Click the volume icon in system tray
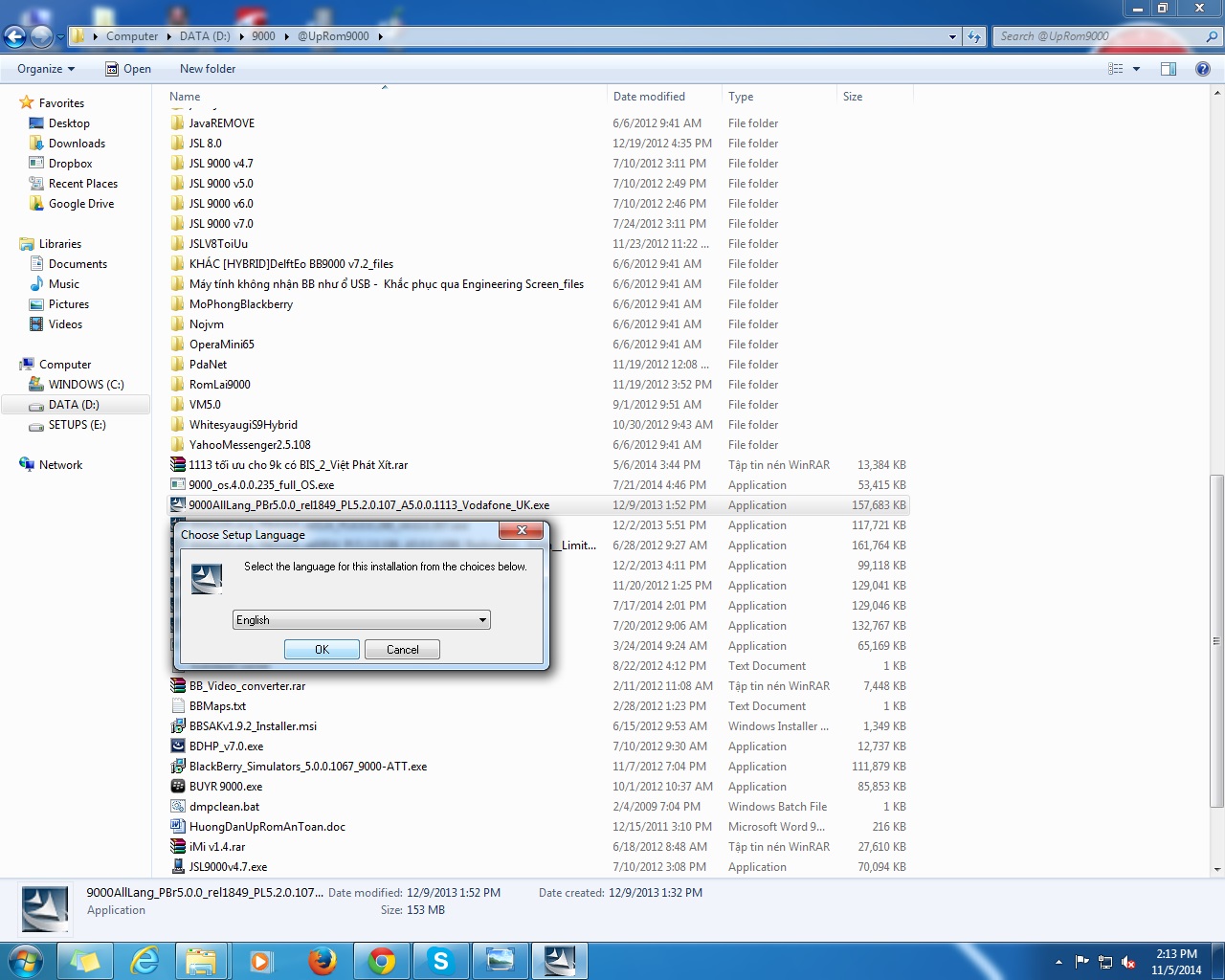Image resolution: width=1225 pixels, height=980 pixels. click(x=1127, y=962)
